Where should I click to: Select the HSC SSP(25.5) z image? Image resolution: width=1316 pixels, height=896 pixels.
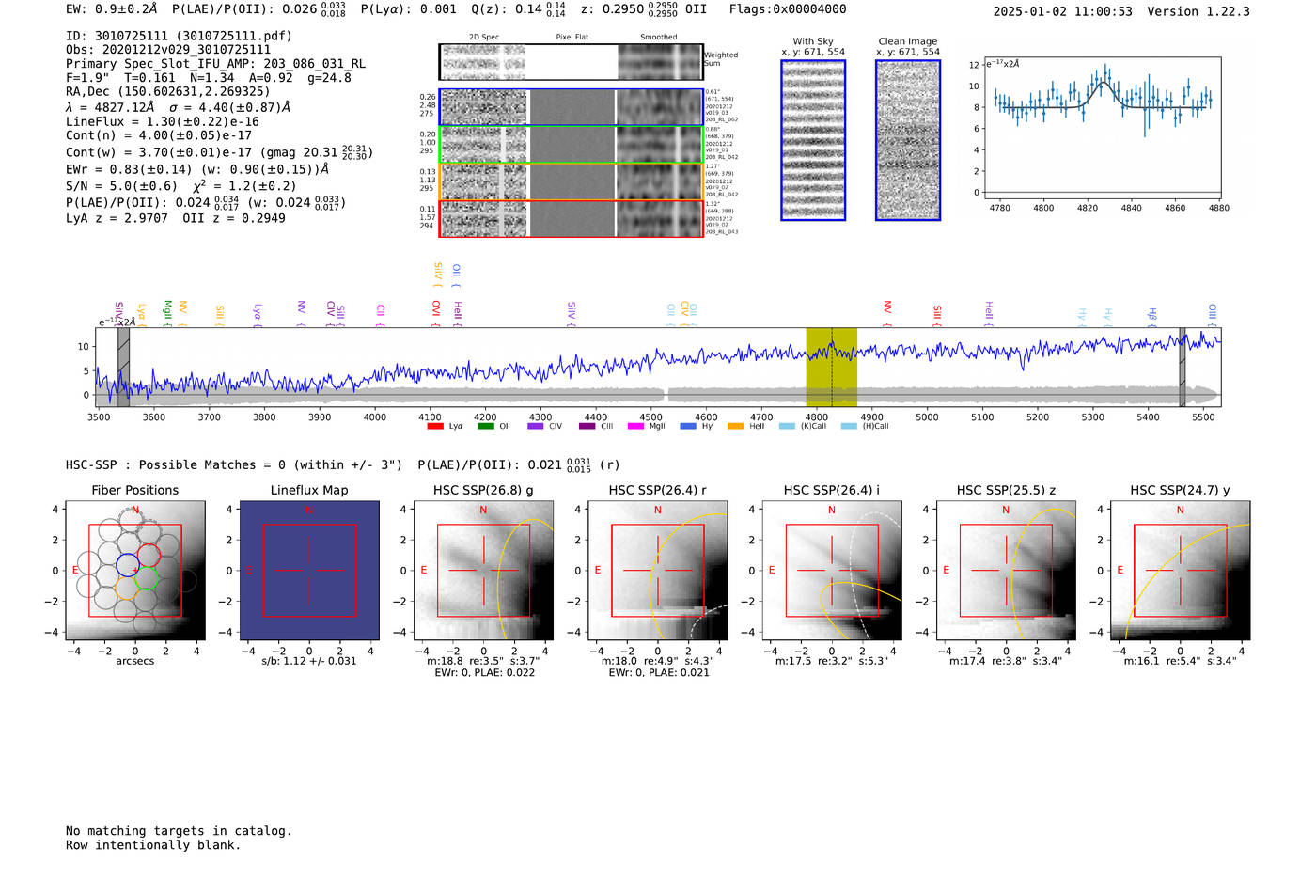click(1006, 571)
